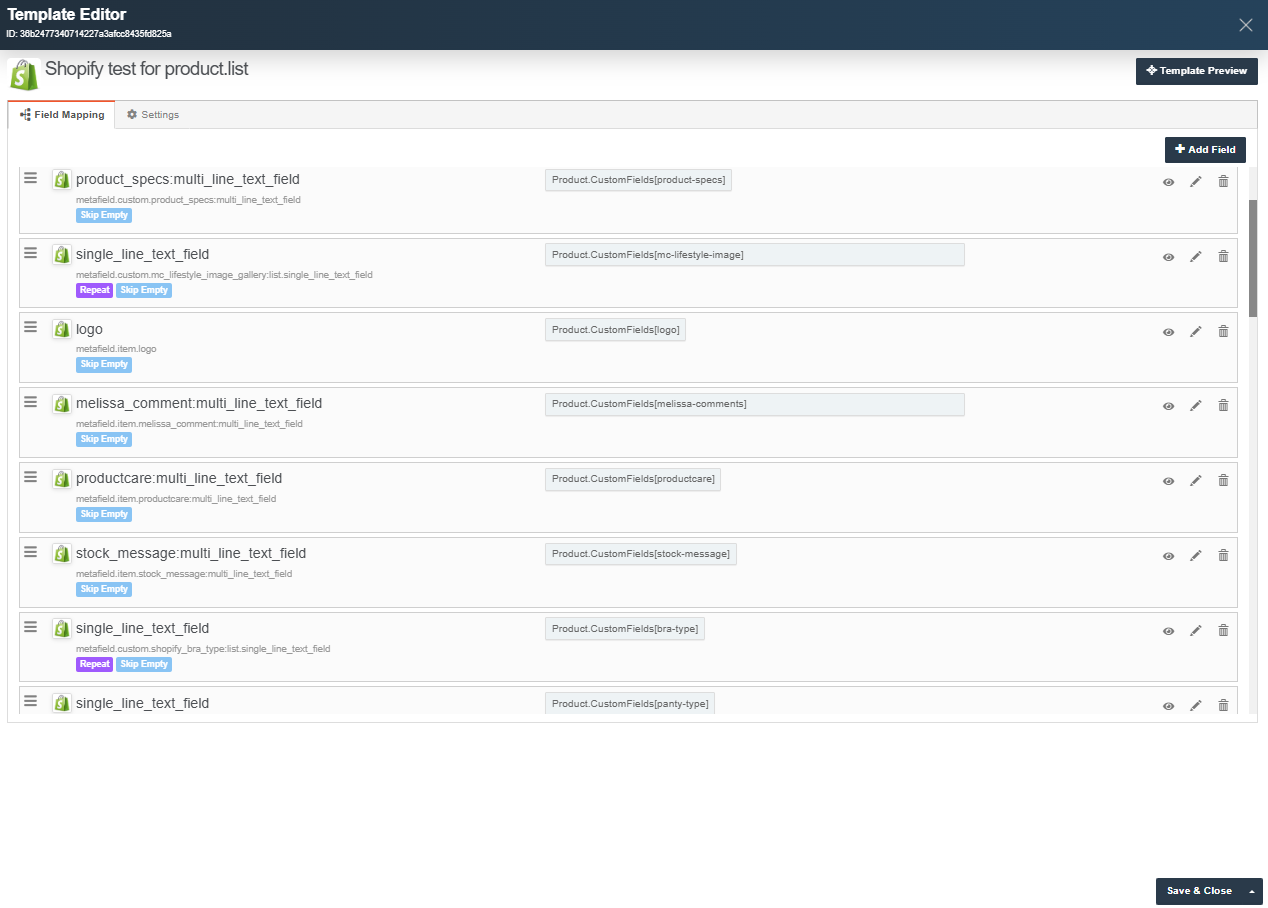Expand the Save & Close dropdown arrow
The width and height of the screenshot is (1268, 908).
coord(1251,891)
